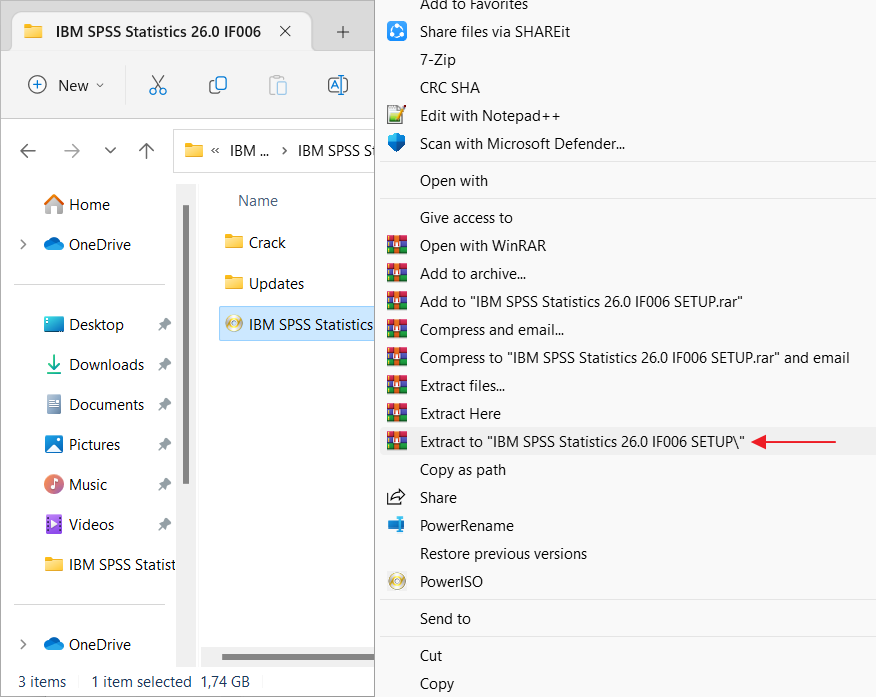Unpin Documents using its pin icon
Image resolution: width=876 pixels, height=697 pixels.
click(164, 404)
